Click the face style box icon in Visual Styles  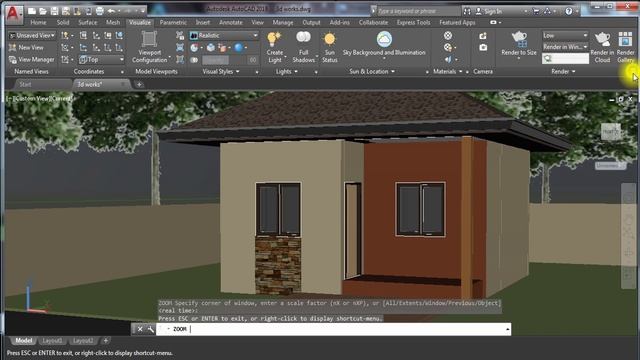coord(211,48)
